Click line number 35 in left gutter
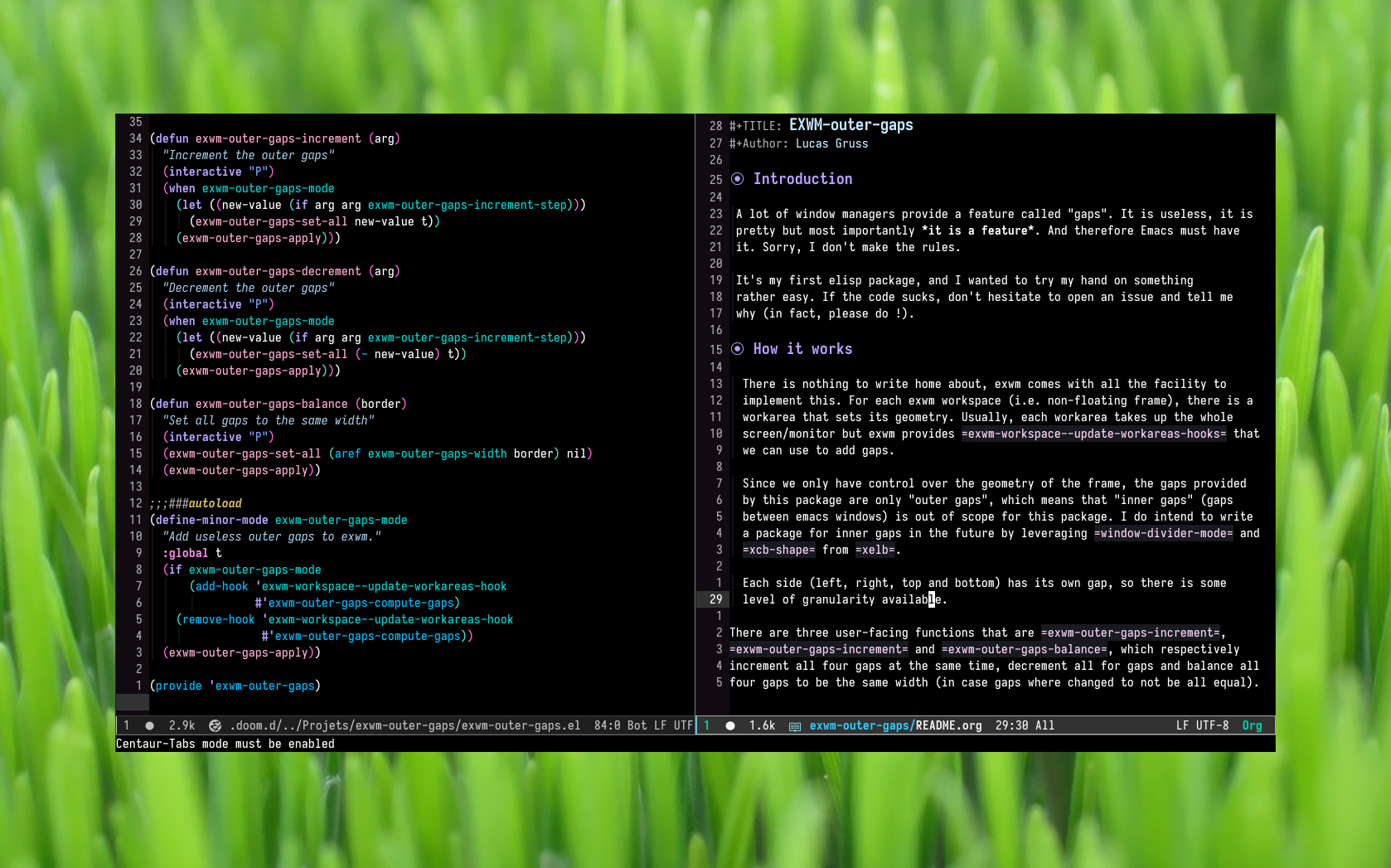 point(135,122)
